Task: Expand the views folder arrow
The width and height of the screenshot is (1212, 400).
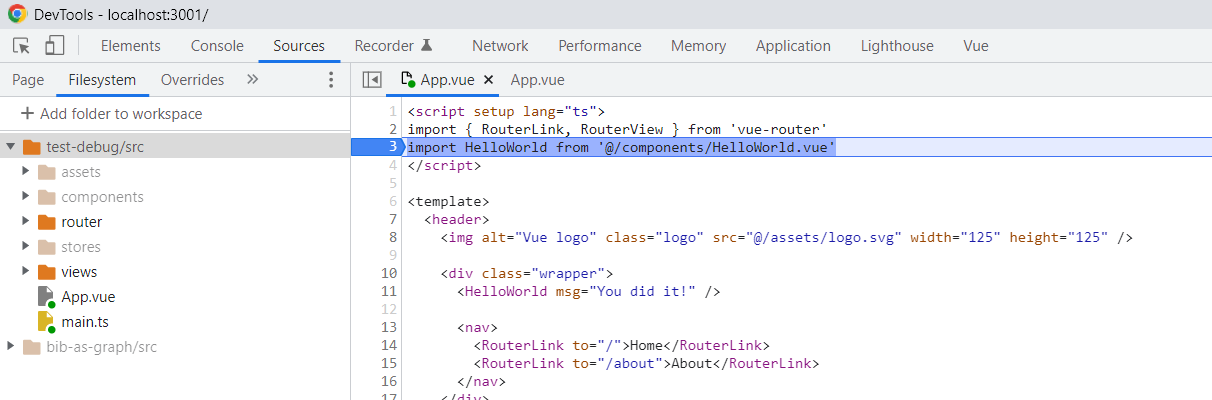Action: [26, 272]
